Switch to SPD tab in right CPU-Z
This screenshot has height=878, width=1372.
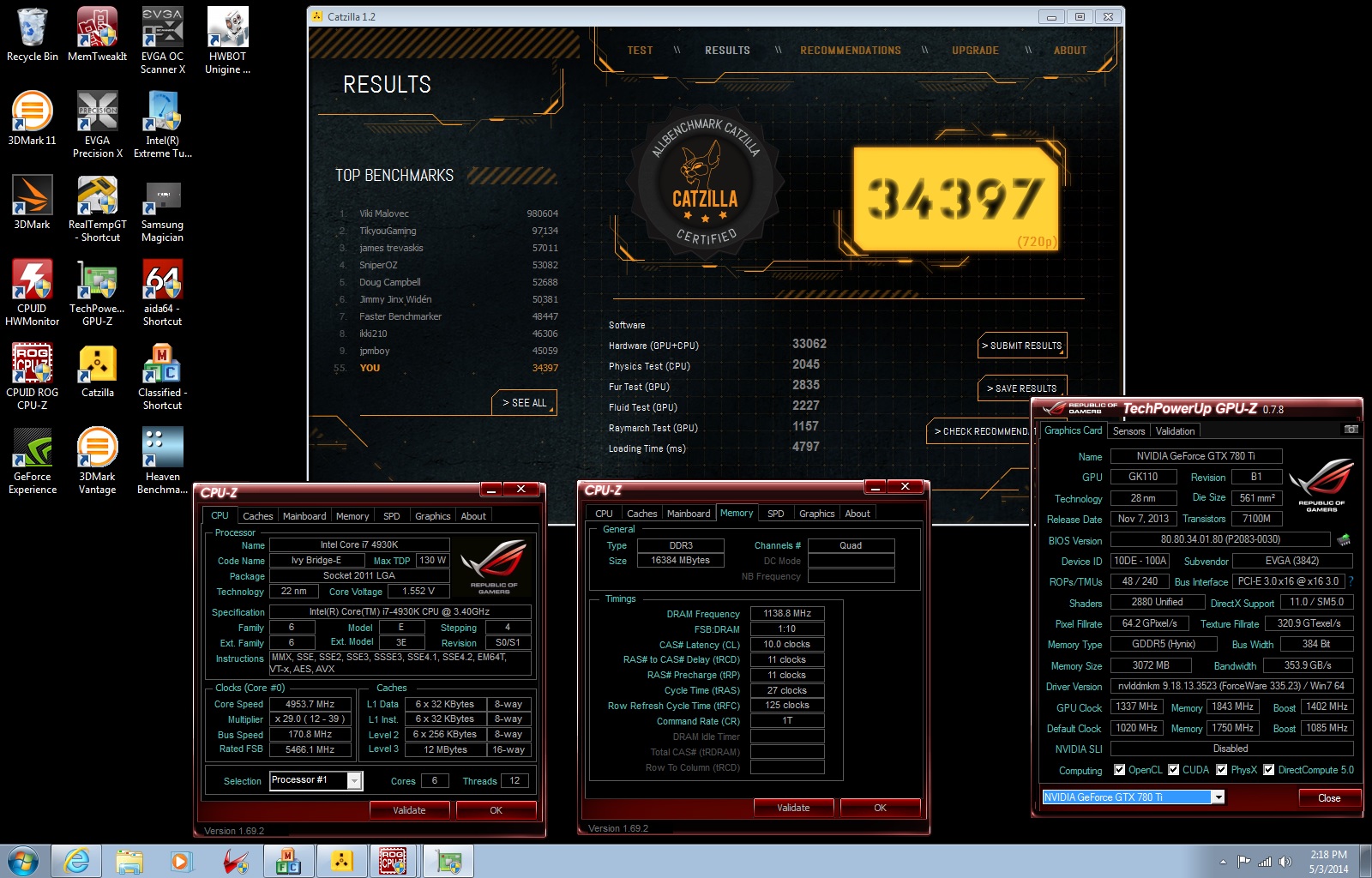coord(775,514)
